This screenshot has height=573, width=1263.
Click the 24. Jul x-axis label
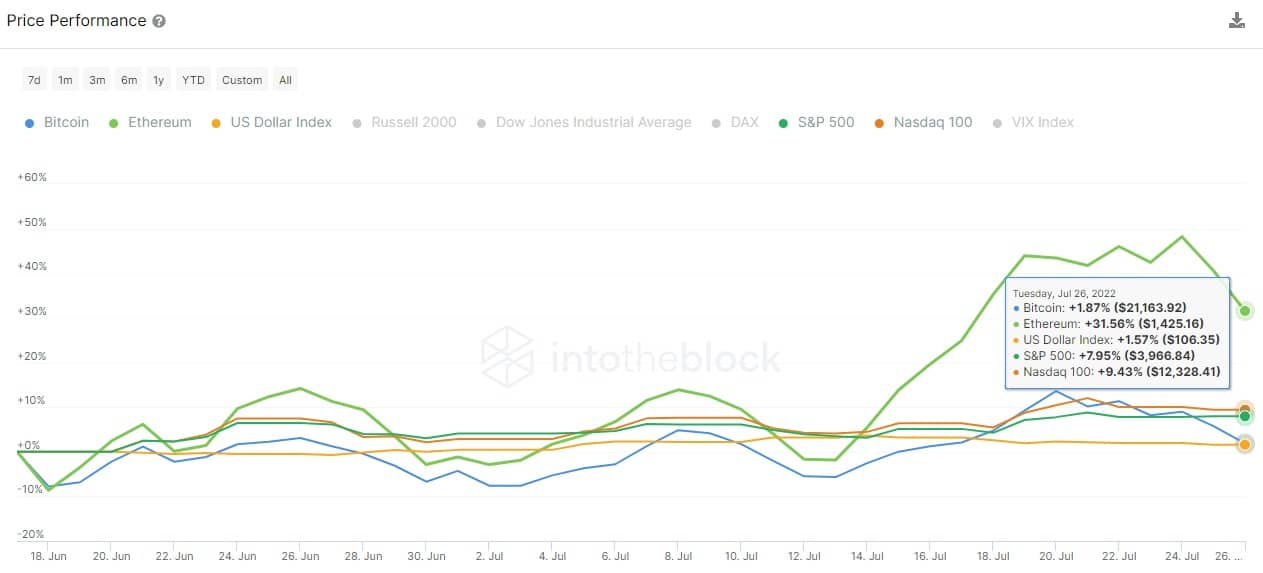[x=1182, y=556]
